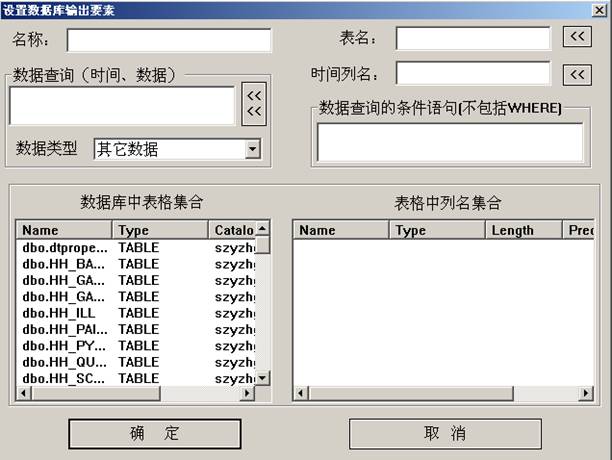612x460 pixels.
Task: Select the dbo.HH_ILL table row
Action: click(x=58, y=313)
